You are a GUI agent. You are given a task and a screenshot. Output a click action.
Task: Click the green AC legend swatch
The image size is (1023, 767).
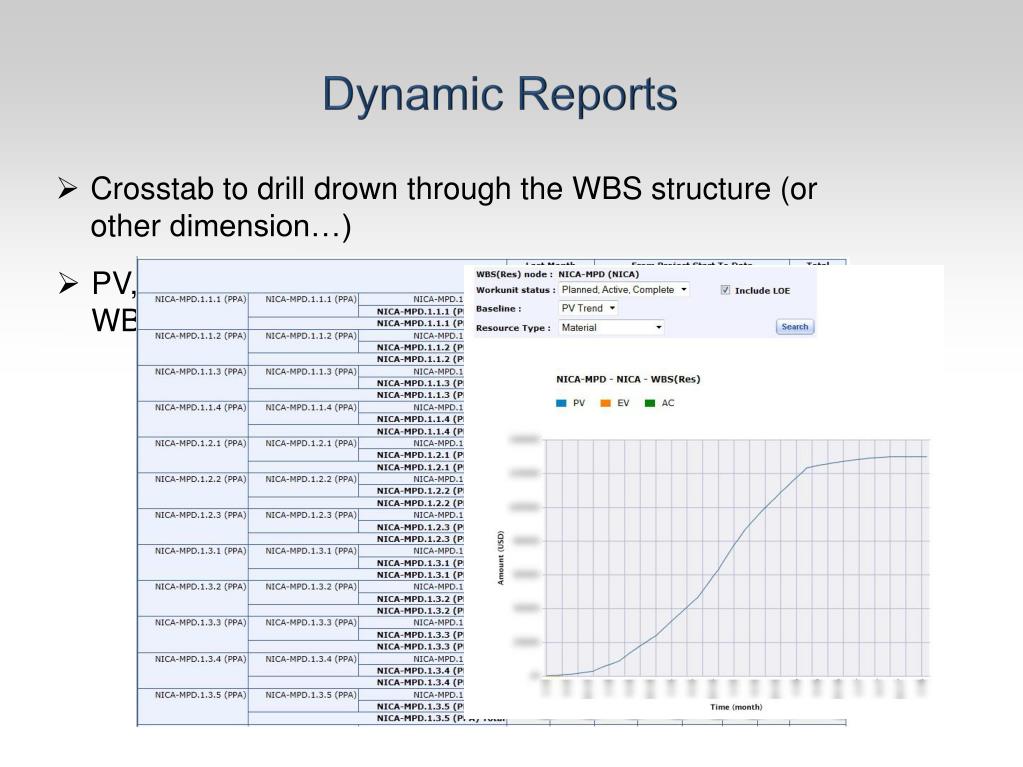(x=650, y=403)
